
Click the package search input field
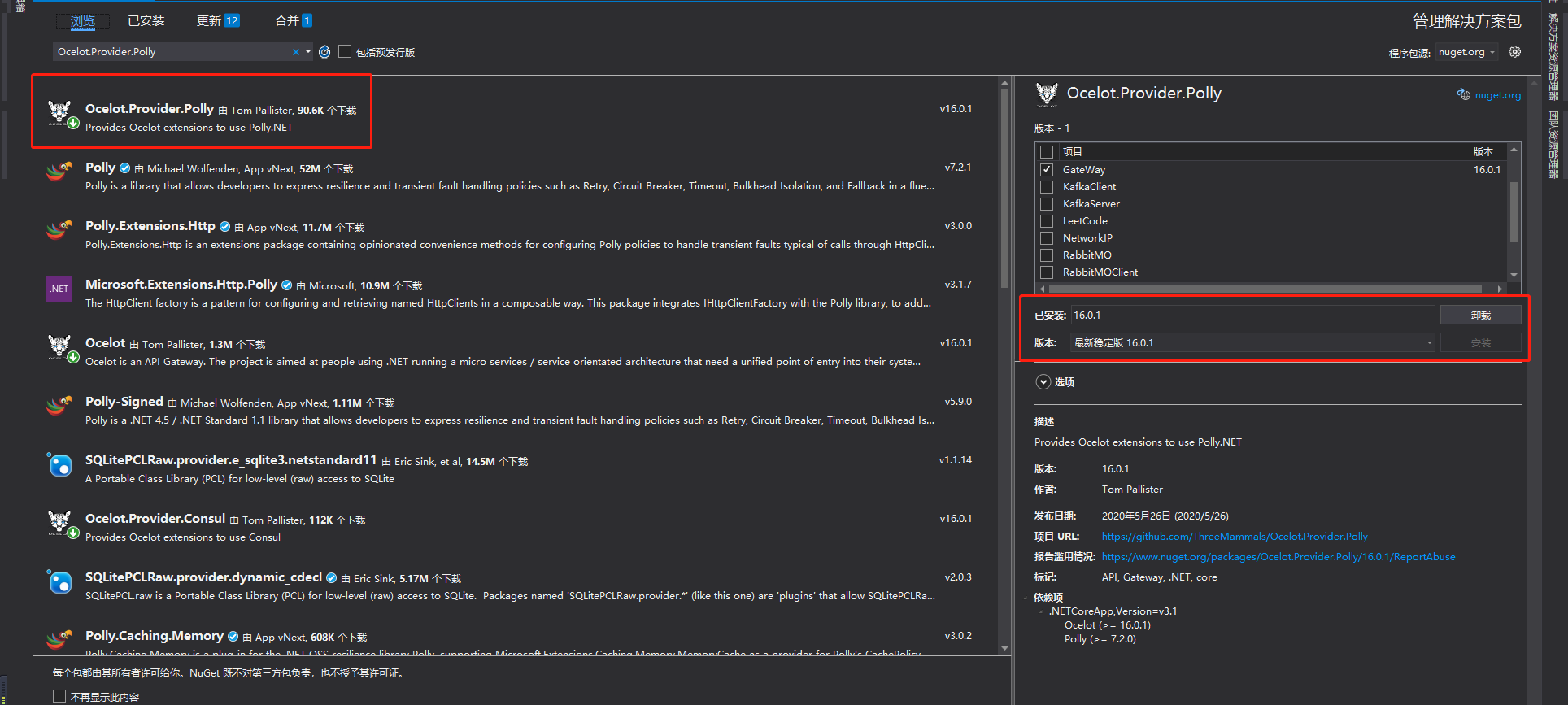(x=172, y=52)
